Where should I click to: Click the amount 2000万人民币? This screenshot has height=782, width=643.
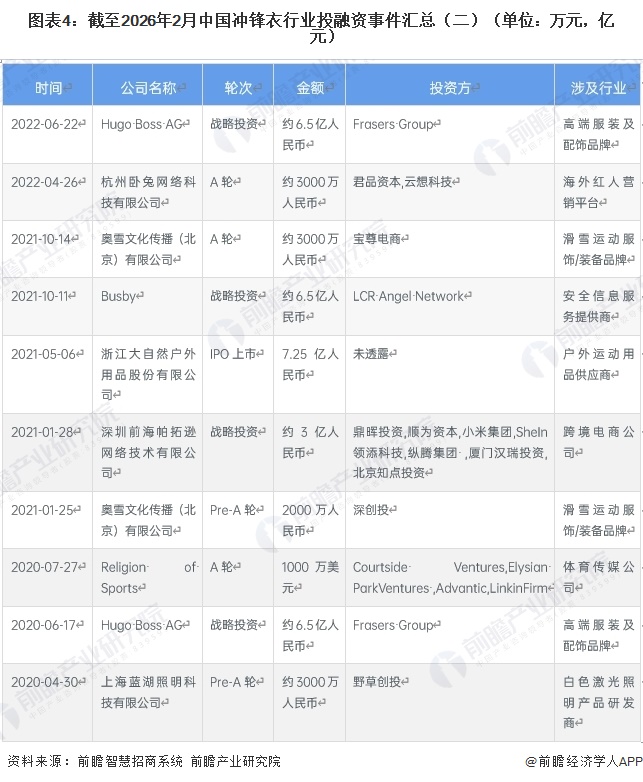click(x=310, y=520)
